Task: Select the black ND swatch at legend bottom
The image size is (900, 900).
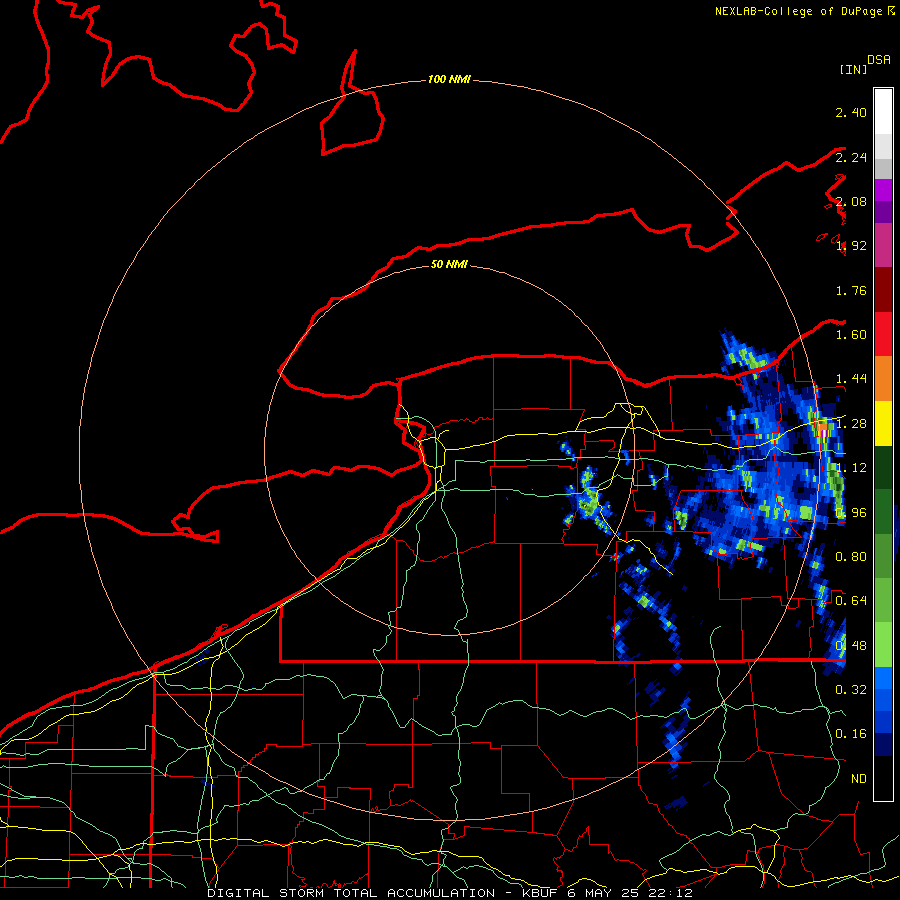Action: tap(883, 778)
